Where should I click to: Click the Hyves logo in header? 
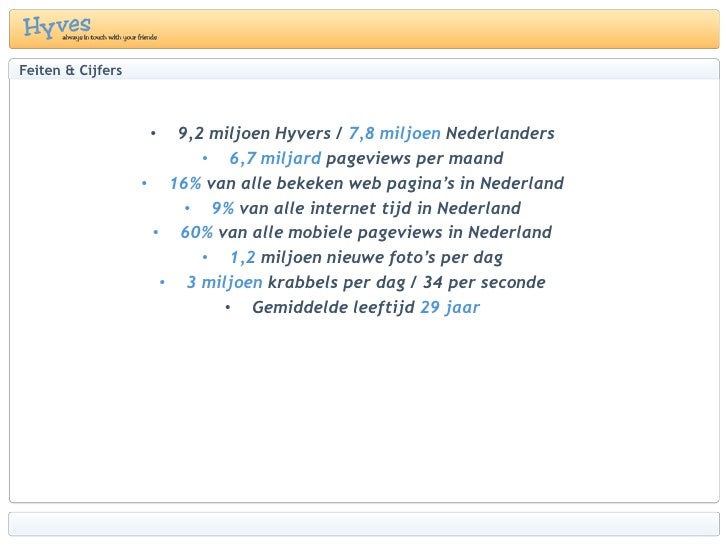point(57,26)
